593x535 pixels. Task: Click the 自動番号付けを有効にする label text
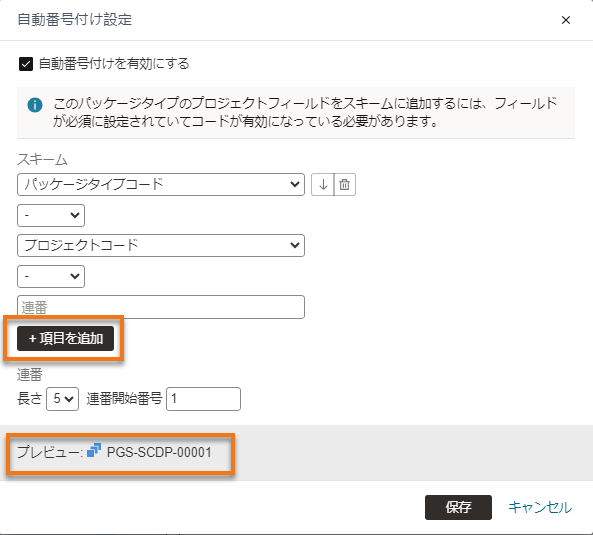point(114,64)
